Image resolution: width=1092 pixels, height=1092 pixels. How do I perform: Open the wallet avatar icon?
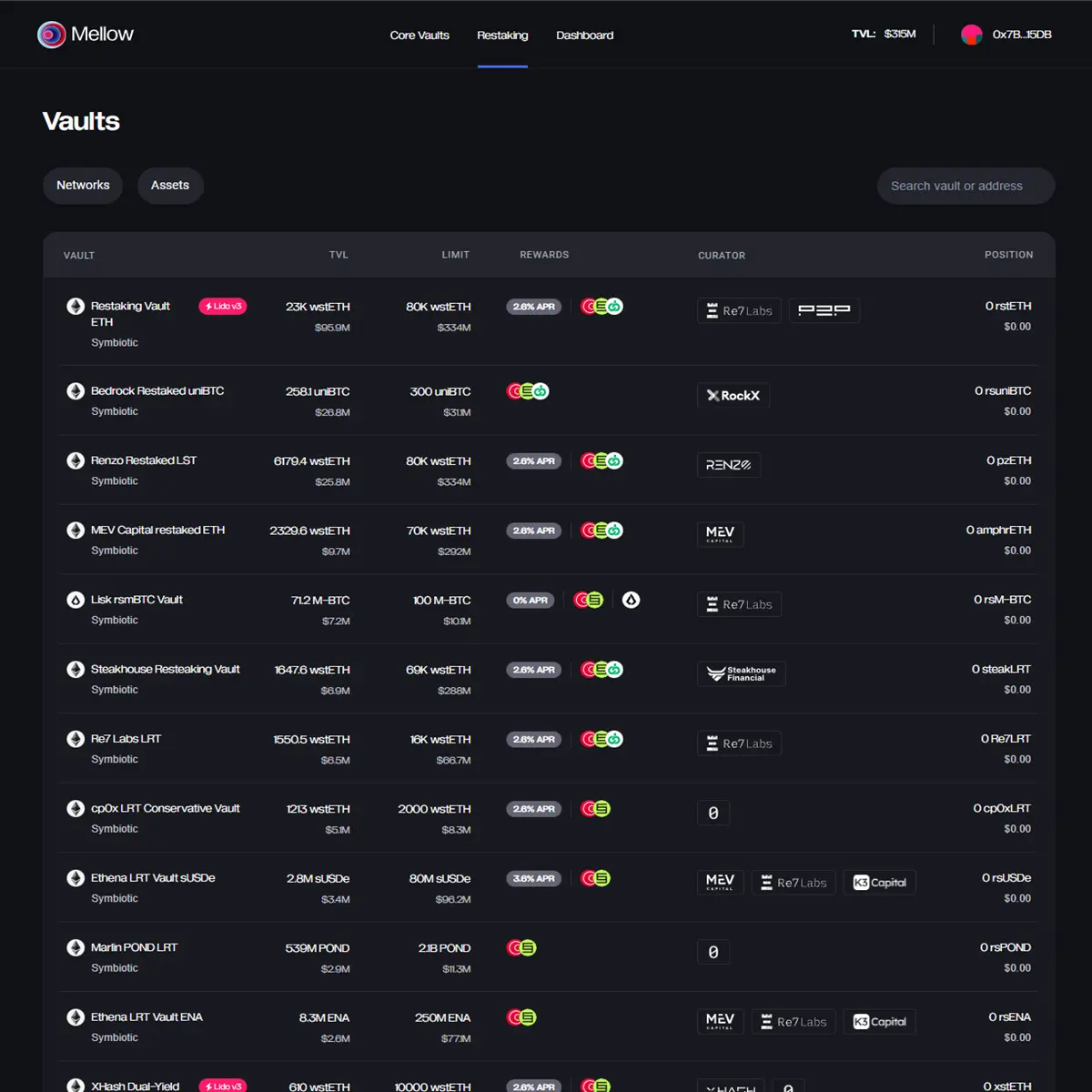click(971, 35)
